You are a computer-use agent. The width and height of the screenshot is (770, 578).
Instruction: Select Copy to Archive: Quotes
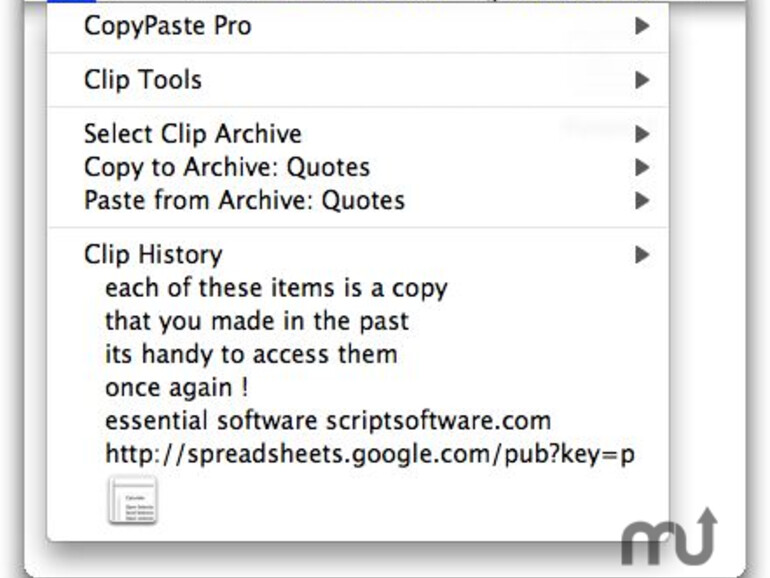227,167
